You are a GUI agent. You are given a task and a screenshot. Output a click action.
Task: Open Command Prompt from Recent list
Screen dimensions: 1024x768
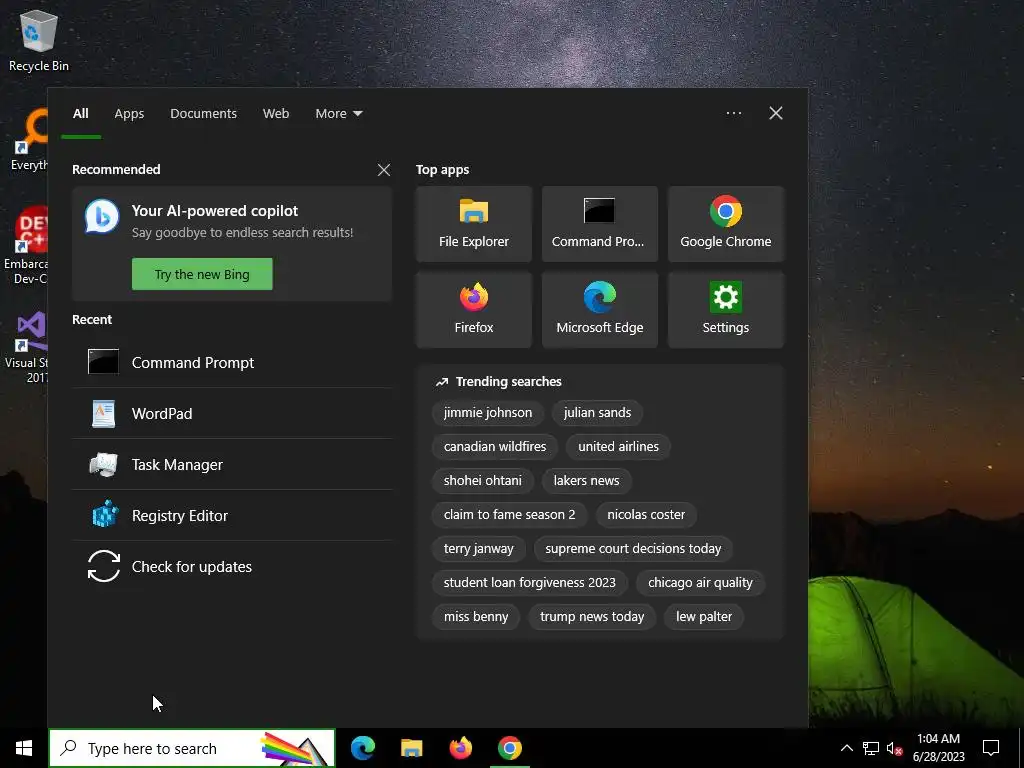click(x=232, y=362)
